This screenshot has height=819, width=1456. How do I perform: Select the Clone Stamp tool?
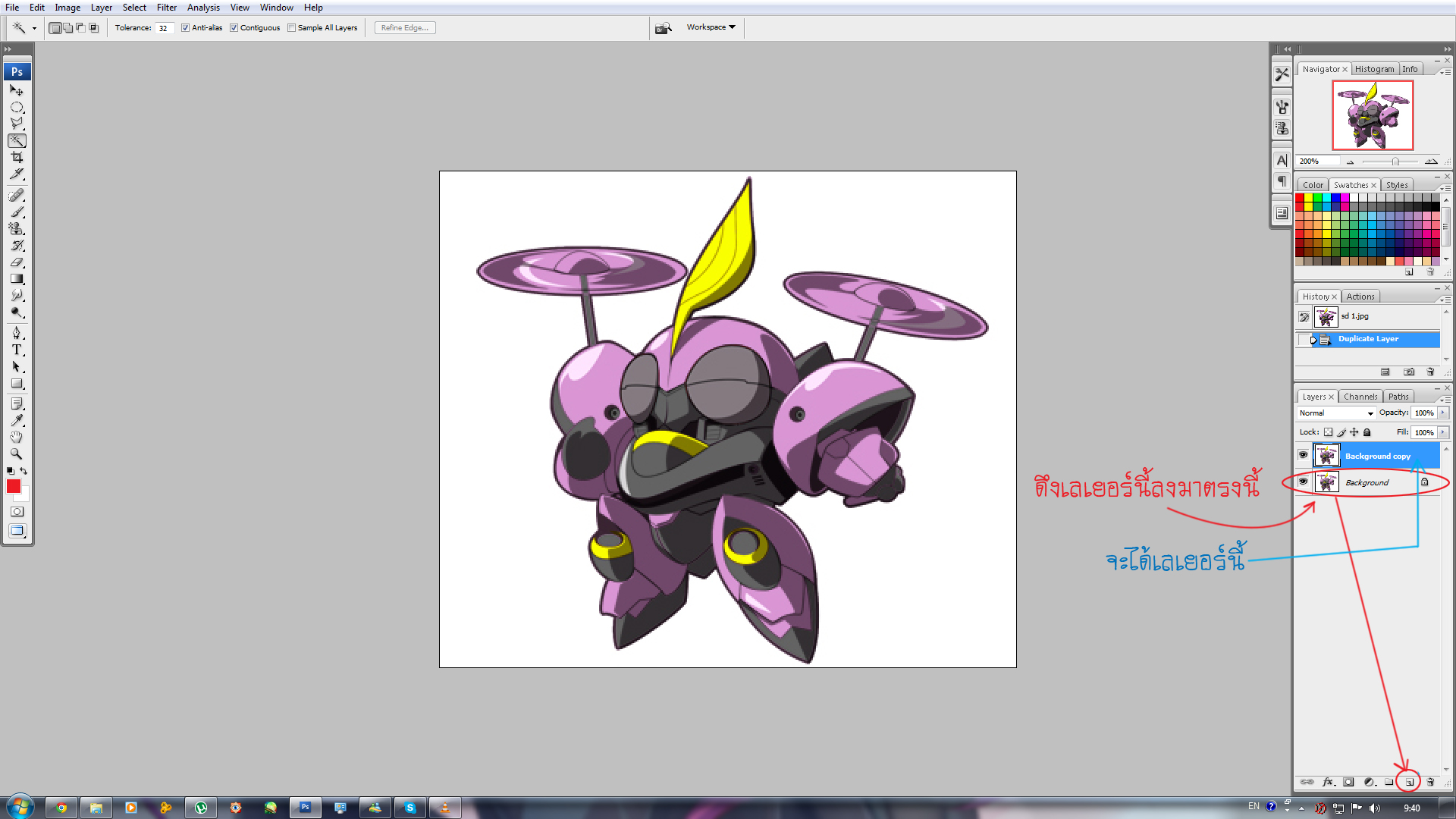pyautogui.click(x=17, y=228)
